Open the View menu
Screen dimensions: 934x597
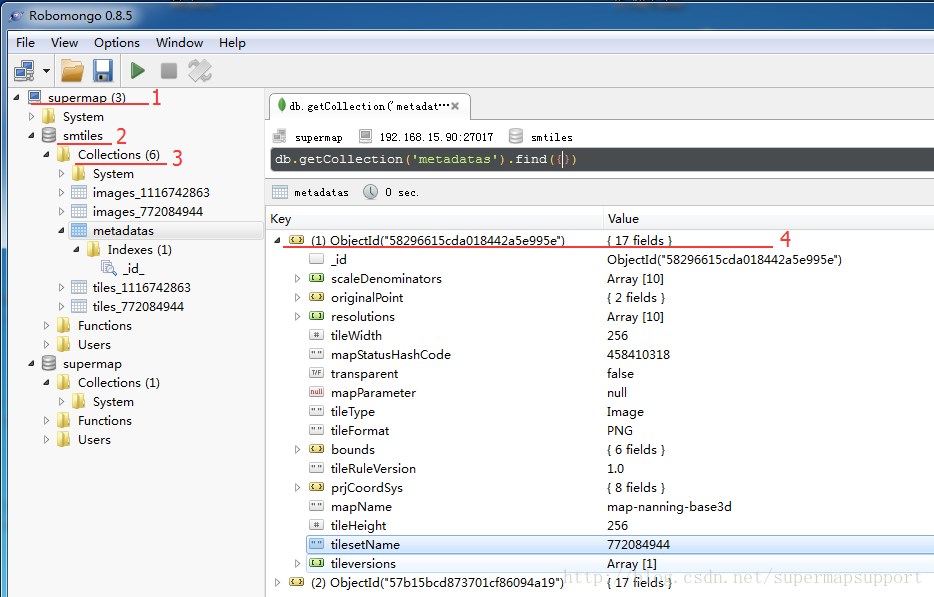pyautogui.click(x=64, y=43)
